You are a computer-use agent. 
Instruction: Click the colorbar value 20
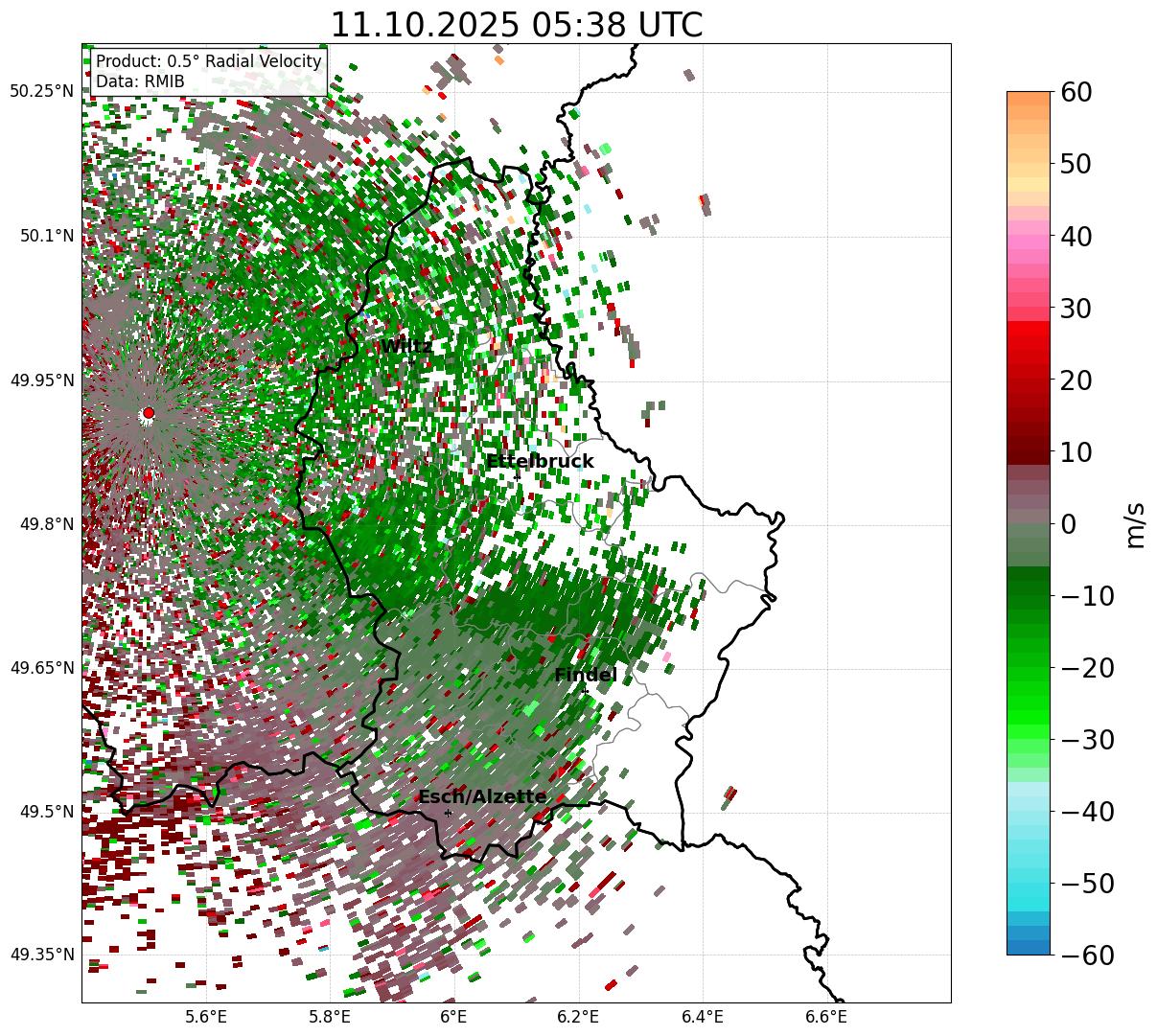coord(1076,380)
